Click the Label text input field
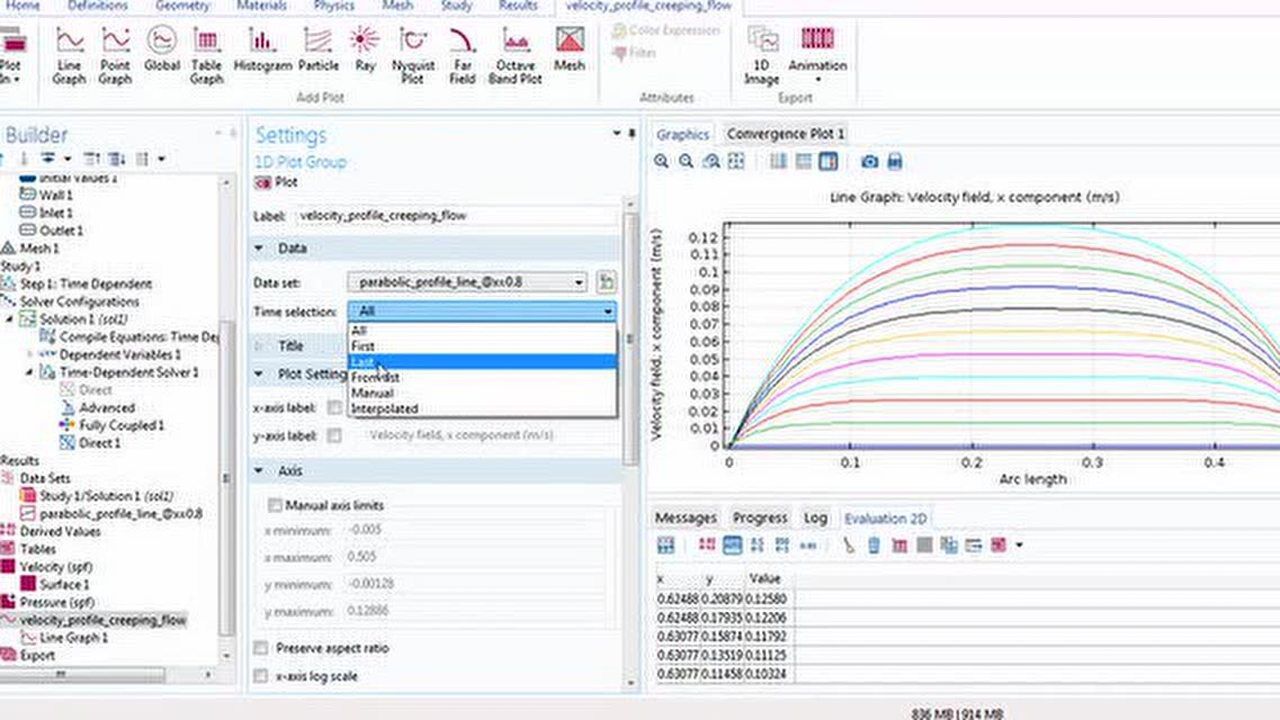 (457, 215)
